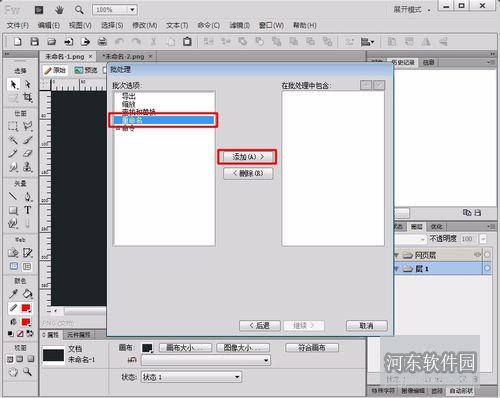Select the Brush tool
This screenshot has width=500, height=398.
click(x=28, y=140)
